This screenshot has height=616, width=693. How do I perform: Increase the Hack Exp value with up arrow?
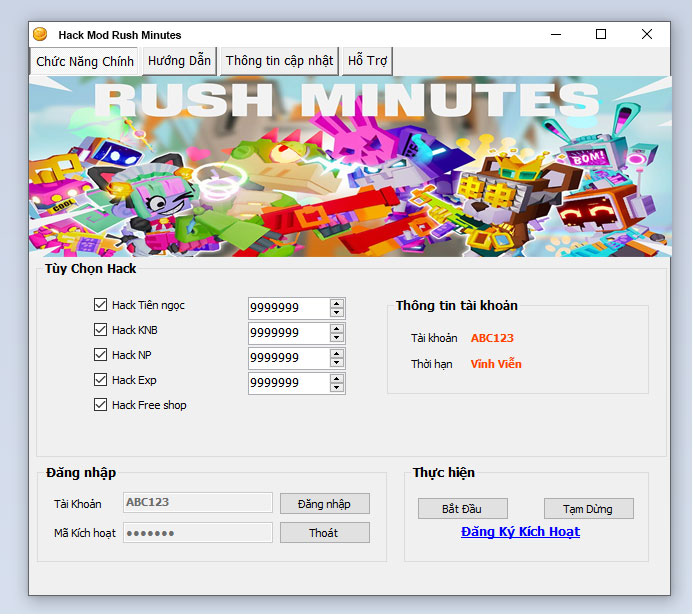click(337, 379)
